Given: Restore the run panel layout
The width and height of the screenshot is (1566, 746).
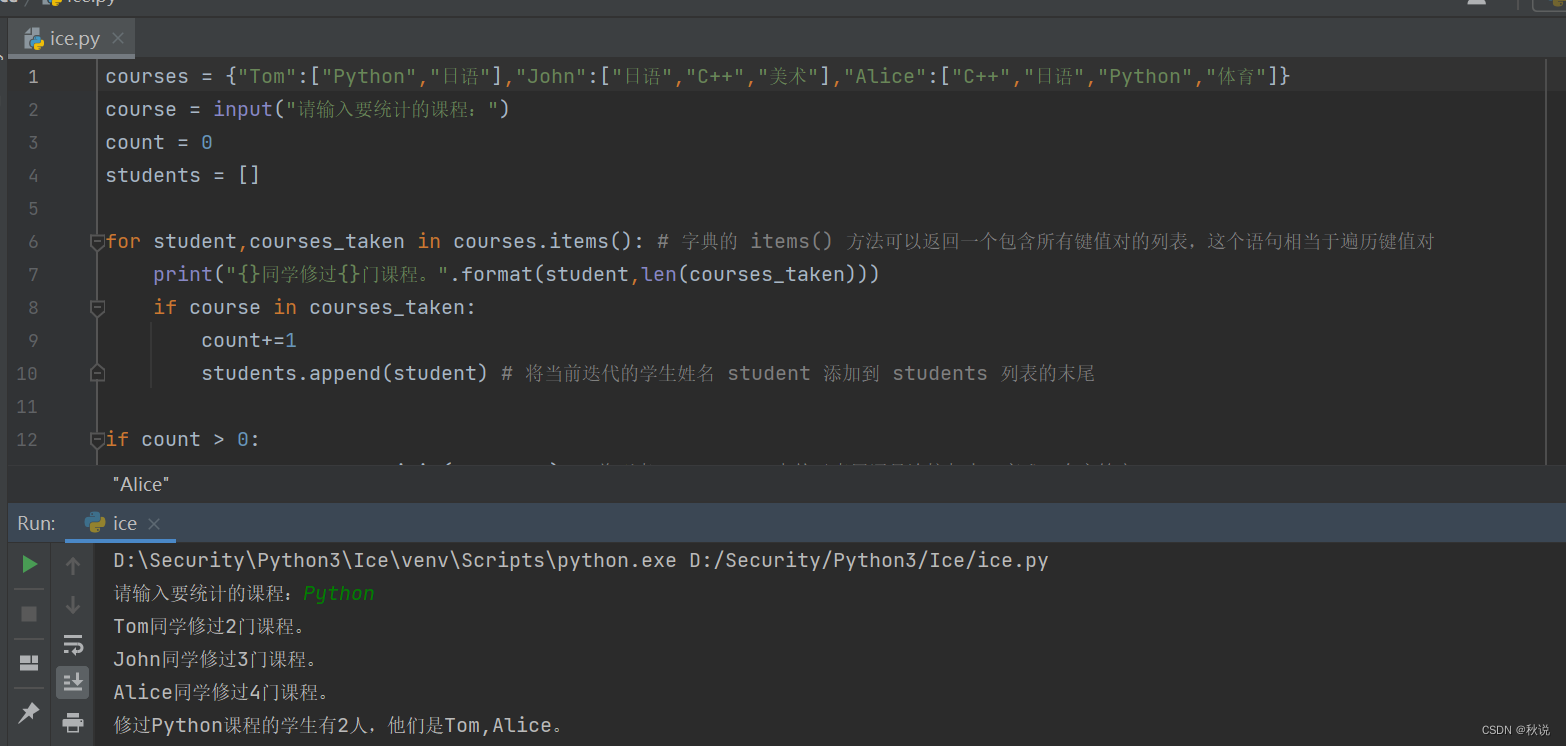Looking at the screenshot, I should coord(29,663).
